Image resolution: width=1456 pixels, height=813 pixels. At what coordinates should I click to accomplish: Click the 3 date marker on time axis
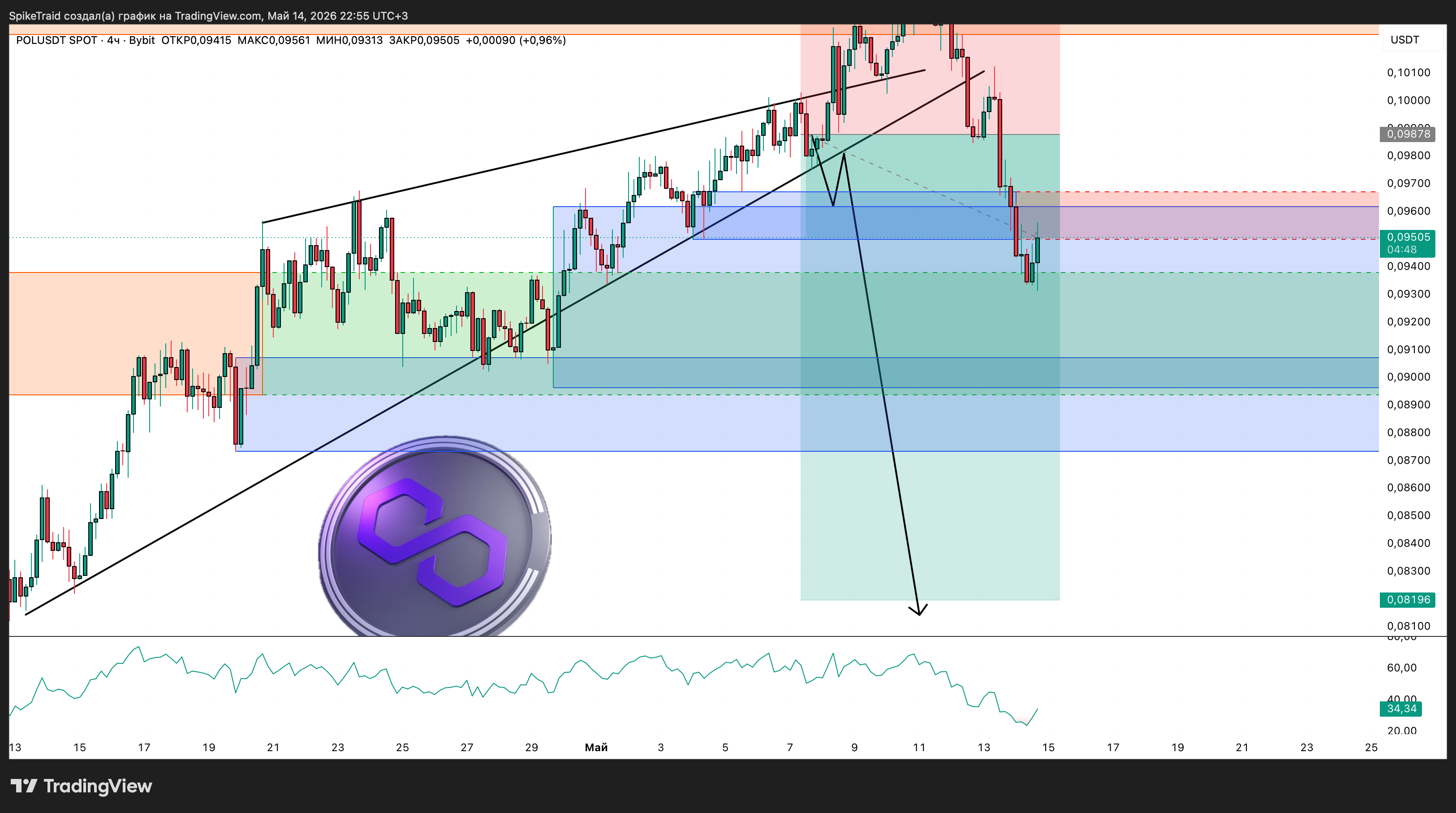tap(661, 748)
